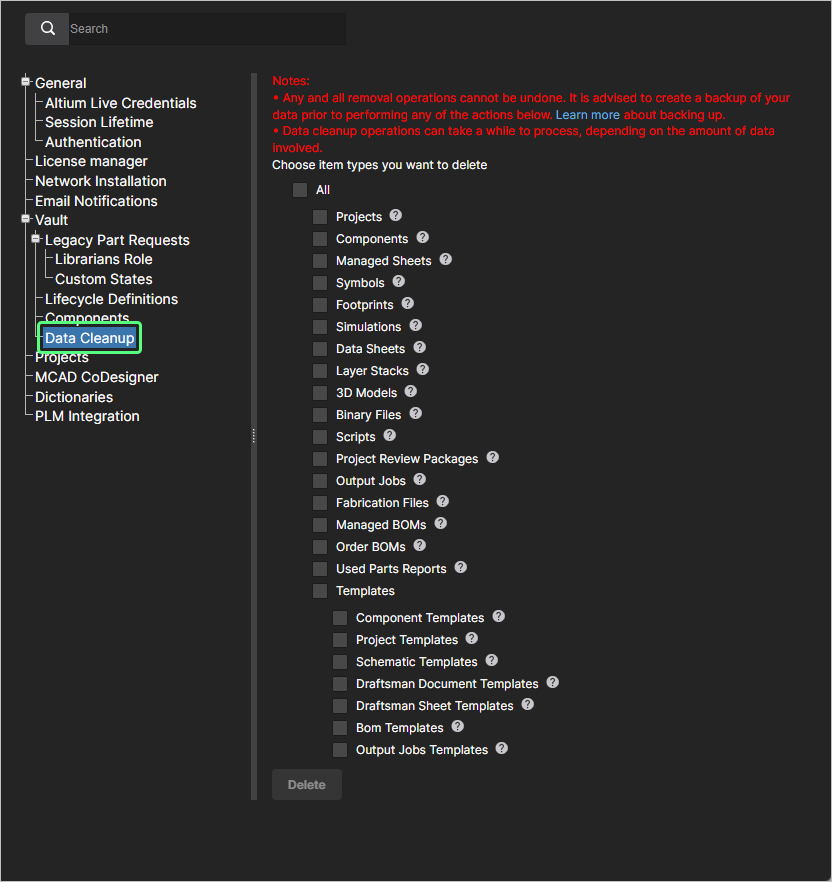Click into the Search input field
The width and height of the screenshot is (832, 882).
(205, 29)
